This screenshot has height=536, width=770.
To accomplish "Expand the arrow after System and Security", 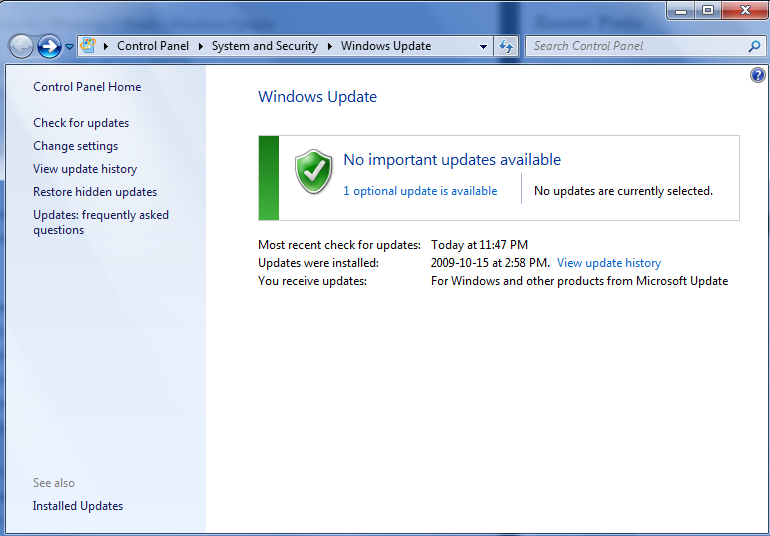I will 330,46.
